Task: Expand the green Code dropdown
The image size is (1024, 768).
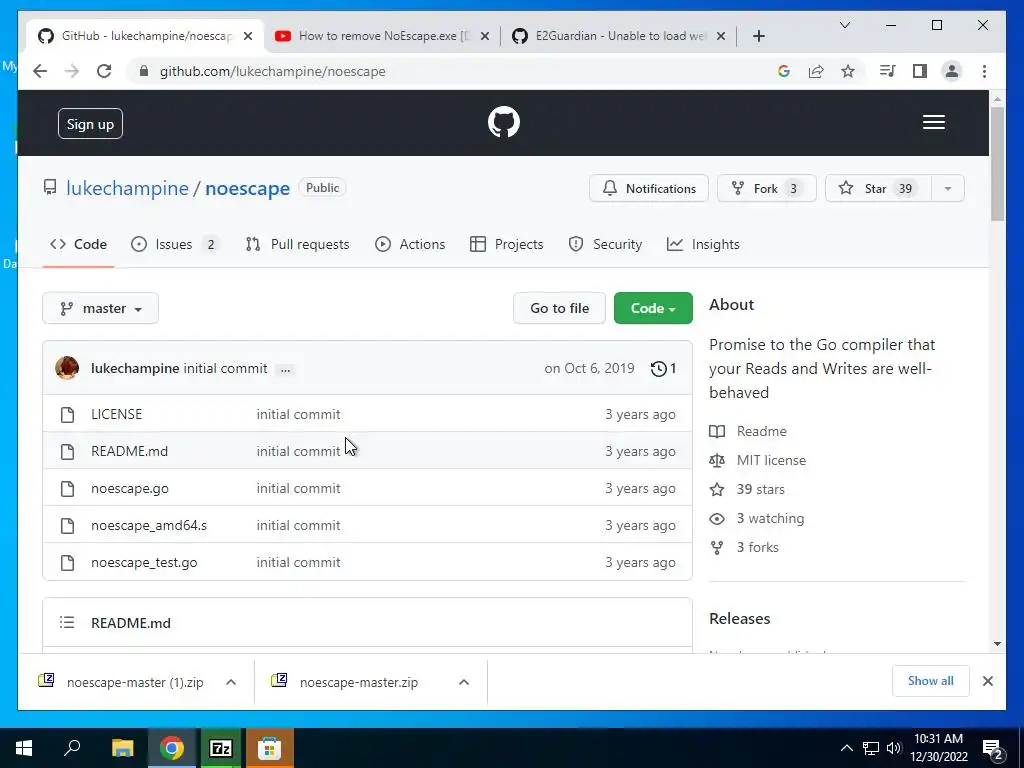Action: (x=653, y=308)
